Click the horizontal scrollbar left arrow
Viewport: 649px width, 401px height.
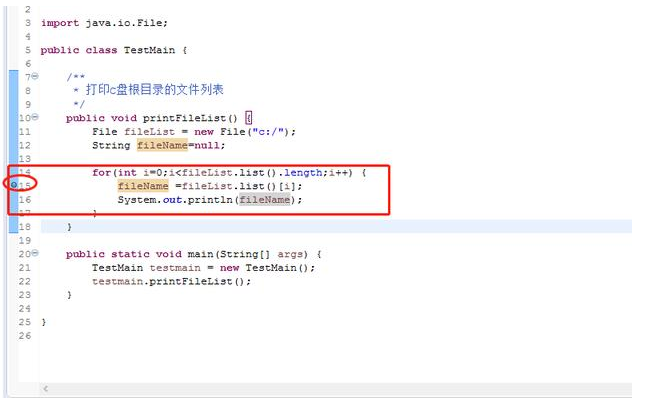coord(47,388)
